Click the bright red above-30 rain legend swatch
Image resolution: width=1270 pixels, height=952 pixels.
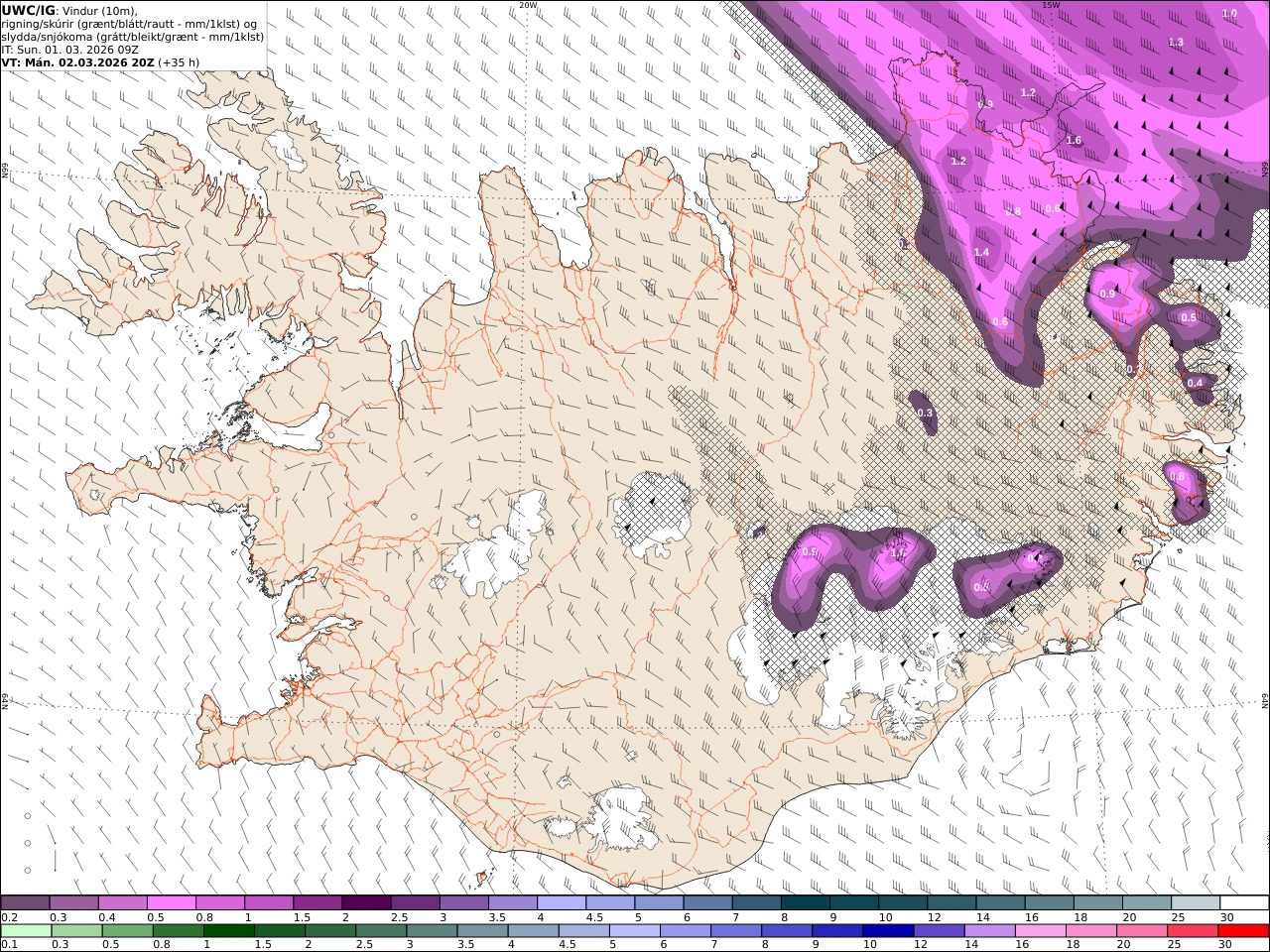[x=1241, y=930]
